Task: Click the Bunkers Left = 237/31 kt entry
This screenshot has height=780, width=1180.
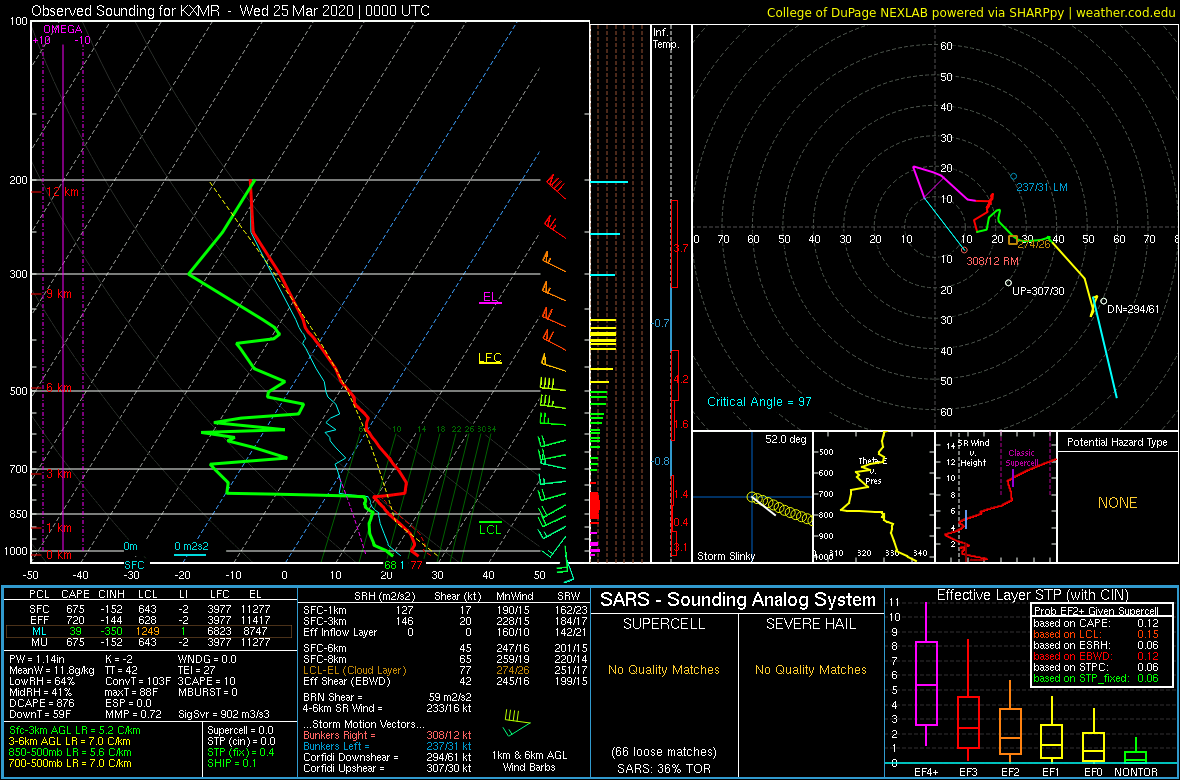Action: tap(387, 745)
